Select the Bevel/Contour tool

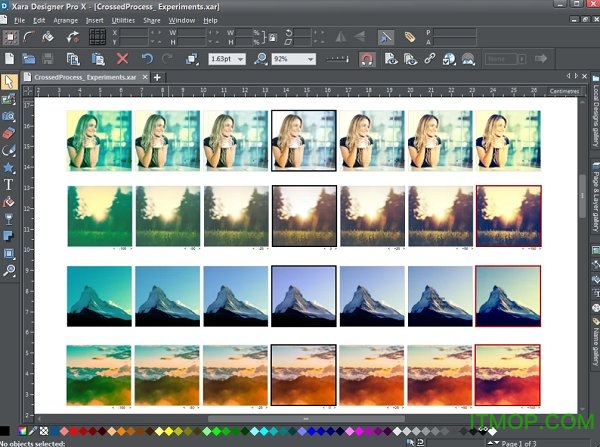click(8, 253)
